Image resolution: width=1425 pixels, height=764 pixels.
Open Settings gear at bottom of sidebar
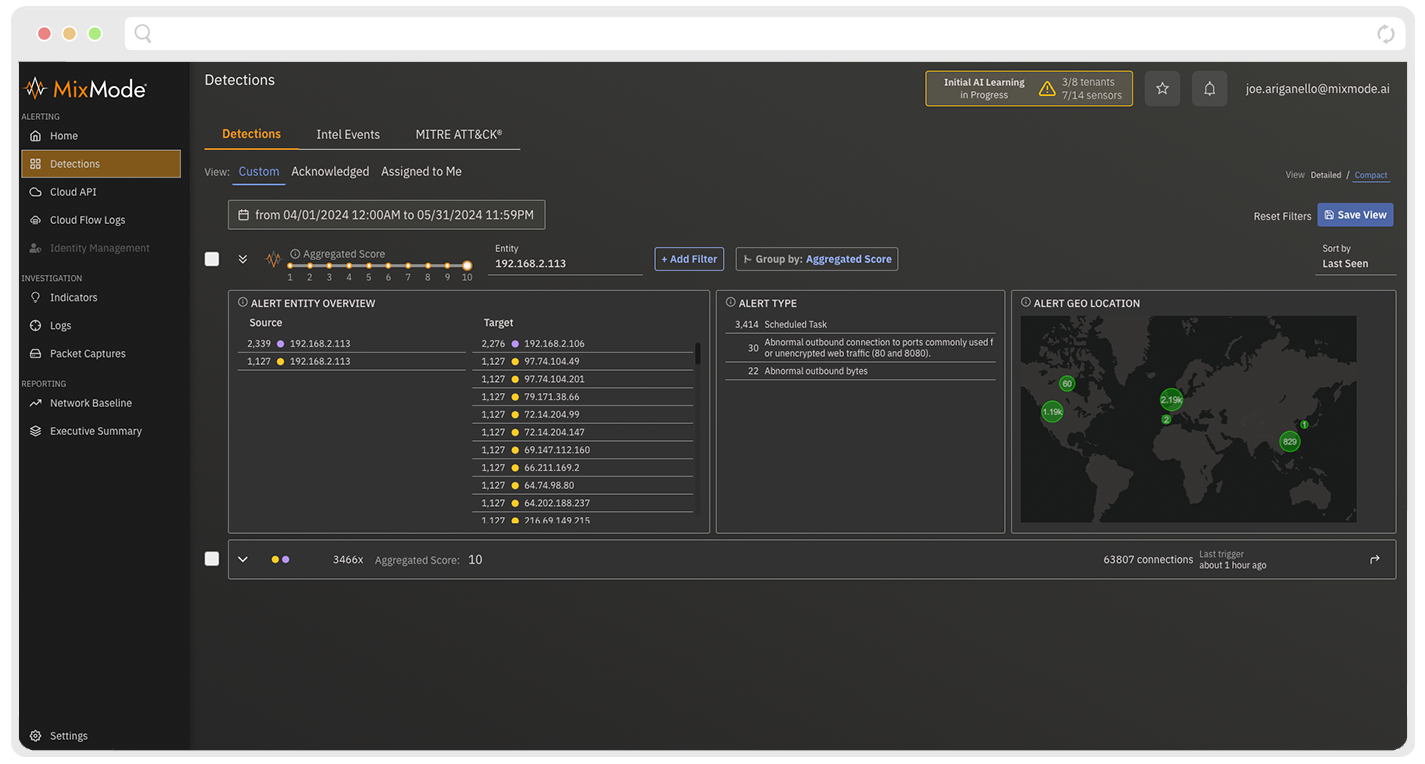tap(35, 736)
